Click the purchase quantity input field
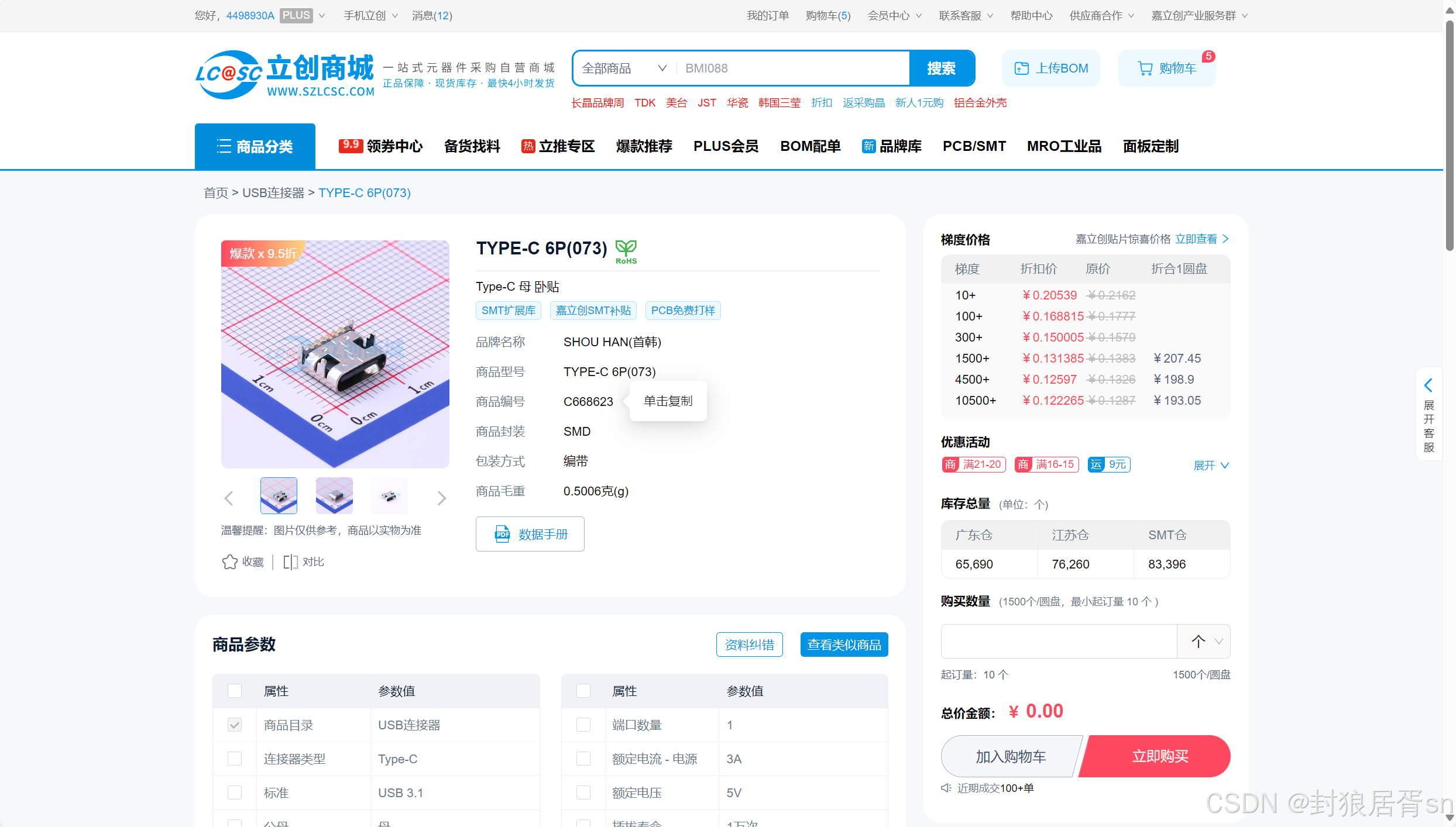 point(1058,641)
